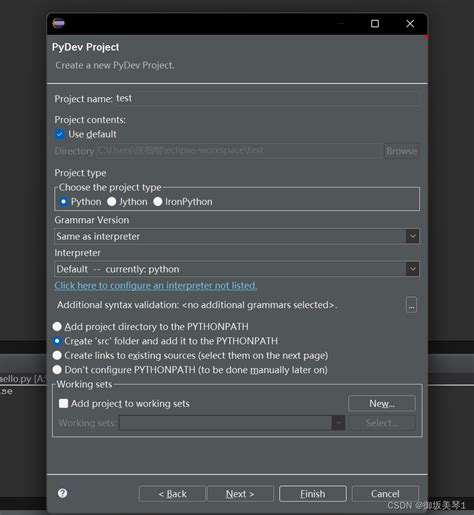Open the help question mark icon

(x=62, y=493)
